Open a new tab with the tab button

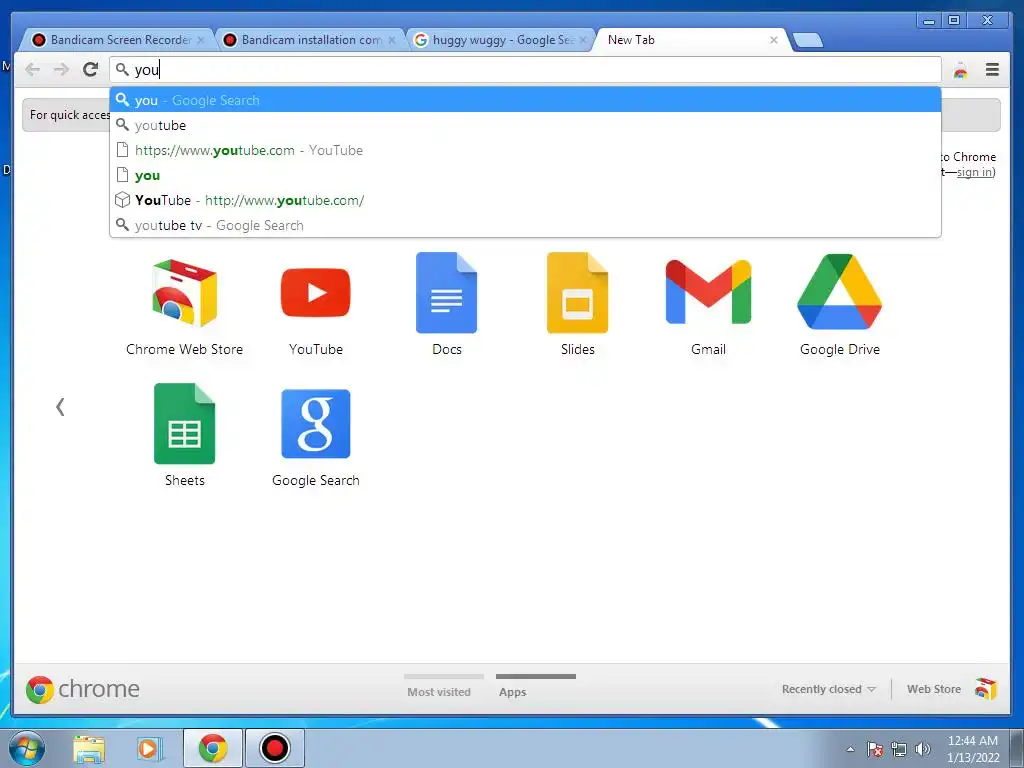coord(808,40)
